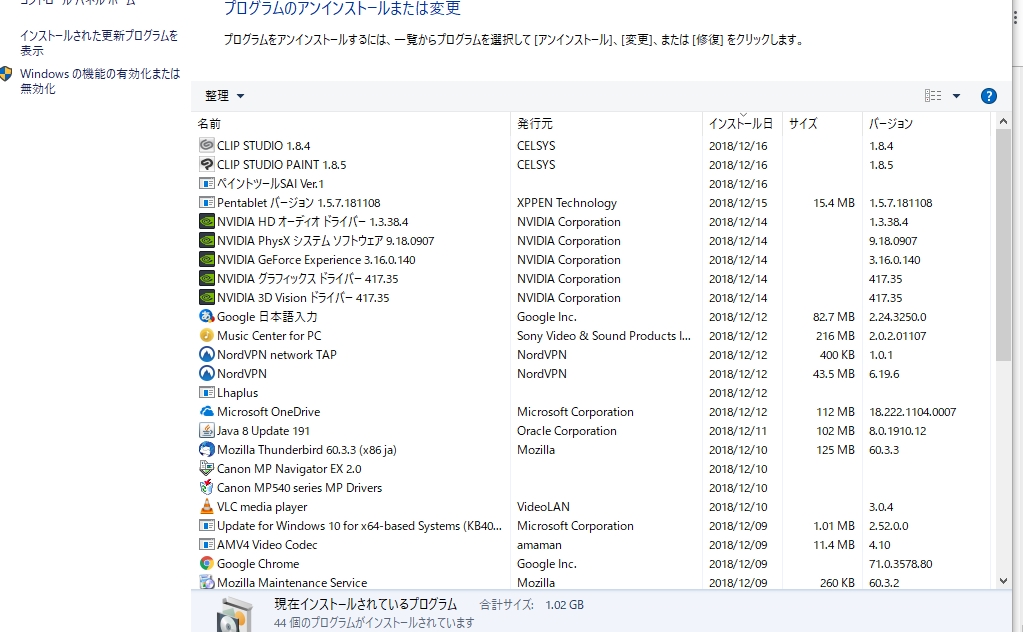
Task: Click the 82.7 MB size cell
Action: (x=833, y=317)
